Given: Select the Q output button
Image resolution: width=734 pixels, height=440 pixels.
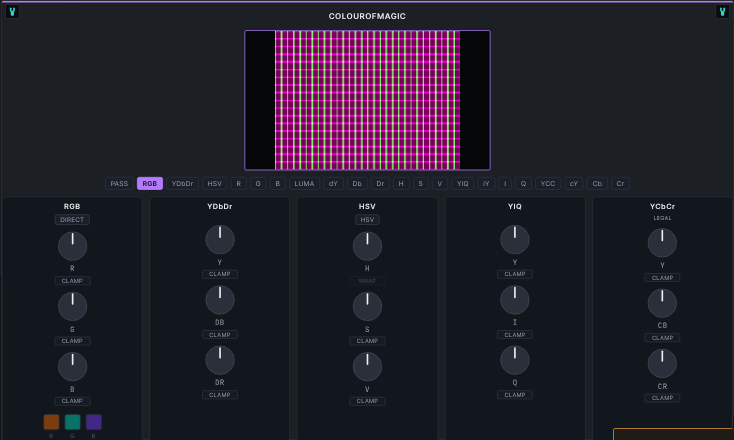Looking at the screenshot, I should click(x=523, y=183).
